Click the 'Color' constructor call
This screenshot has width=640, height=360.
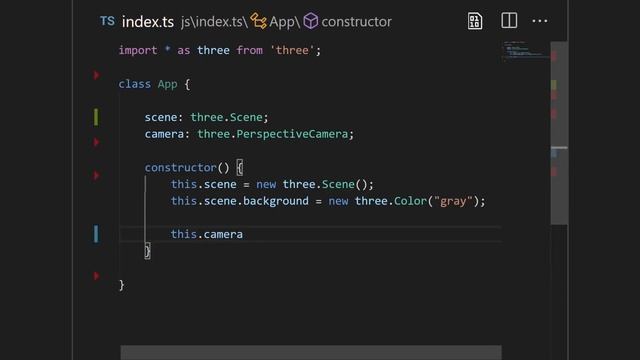(410, 201)
